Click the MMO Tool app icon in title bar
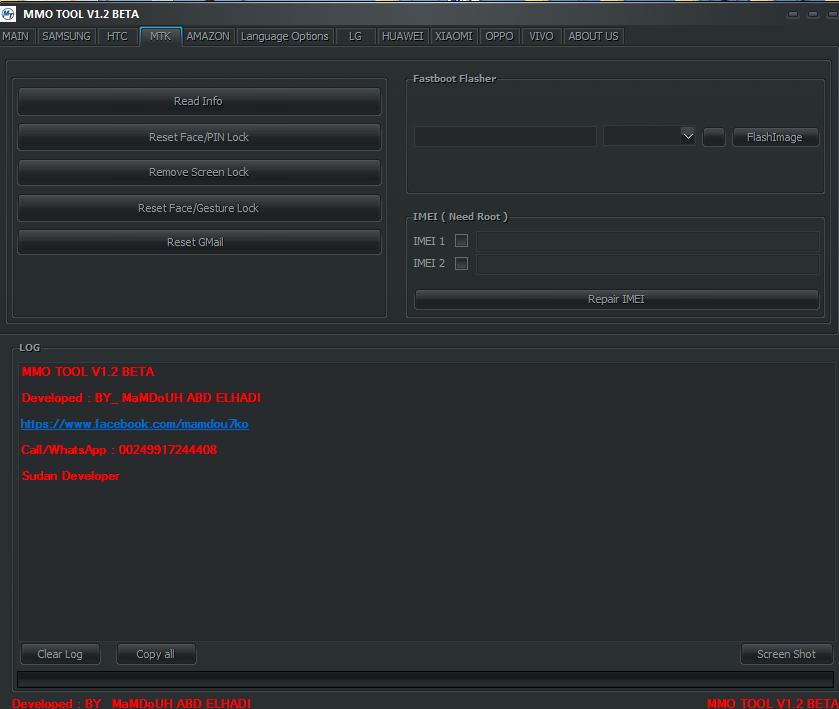The image size is (839, 709). pyautogui.click(x=9, y=13)
